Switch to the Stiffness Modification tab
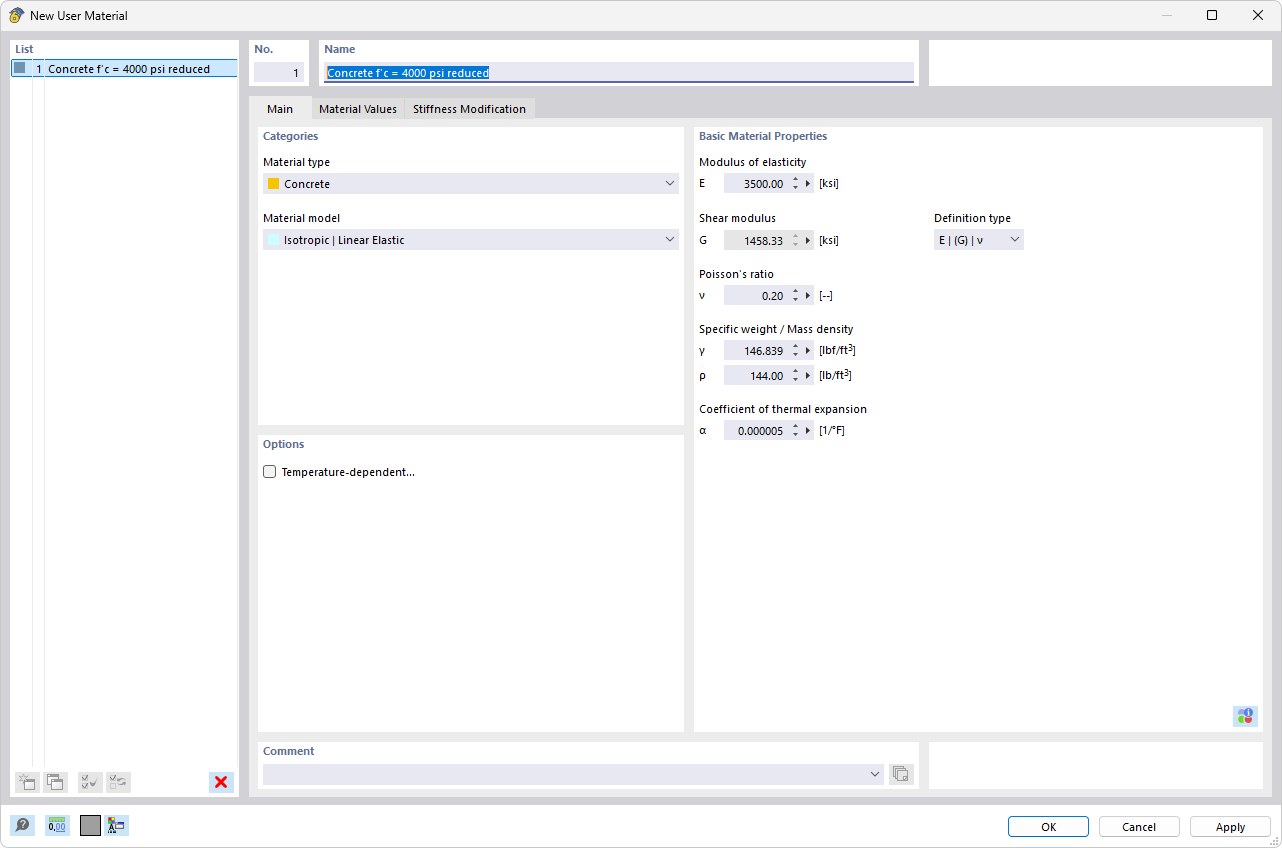 (469, 108)
